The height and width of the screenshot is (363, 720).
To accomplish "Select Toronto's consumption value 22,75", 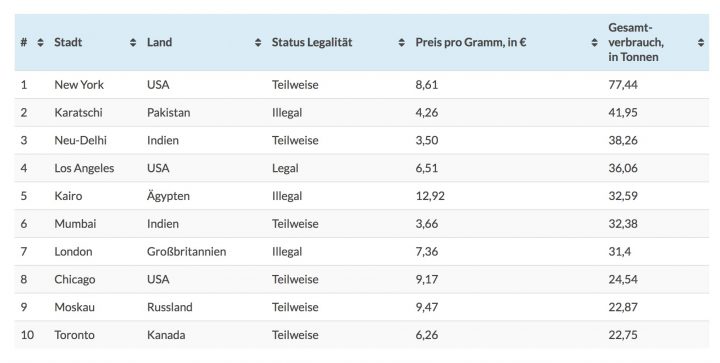I will coord(623,335).
